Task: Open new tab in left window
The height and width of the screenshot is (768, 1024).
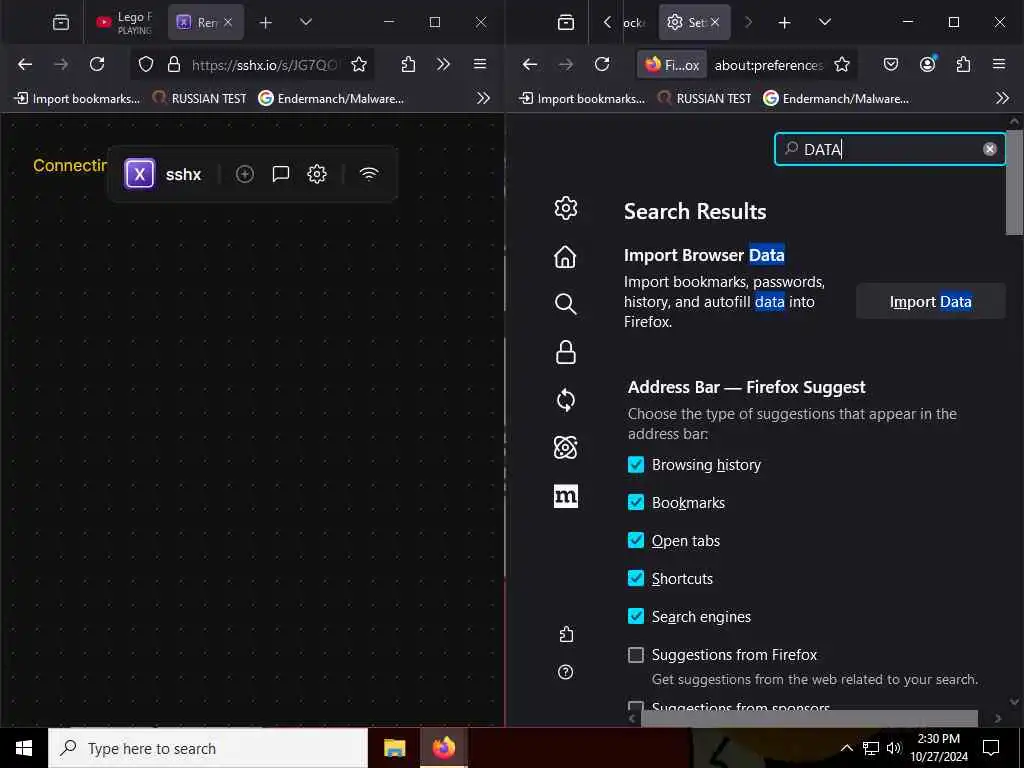Action: pyautogui.click(x=265, y=23)
